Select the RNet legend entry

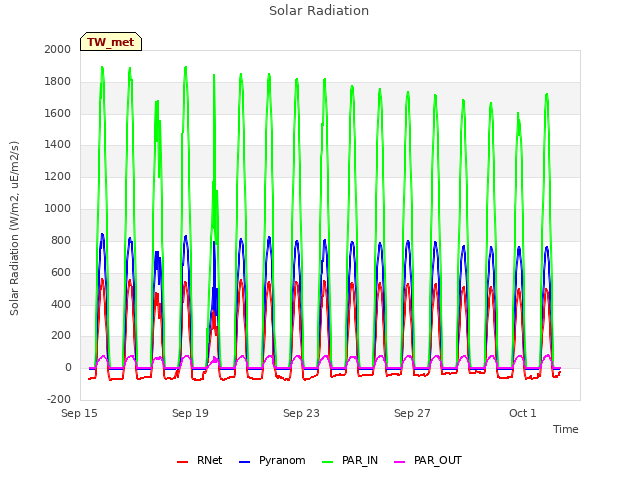point(200,460)
